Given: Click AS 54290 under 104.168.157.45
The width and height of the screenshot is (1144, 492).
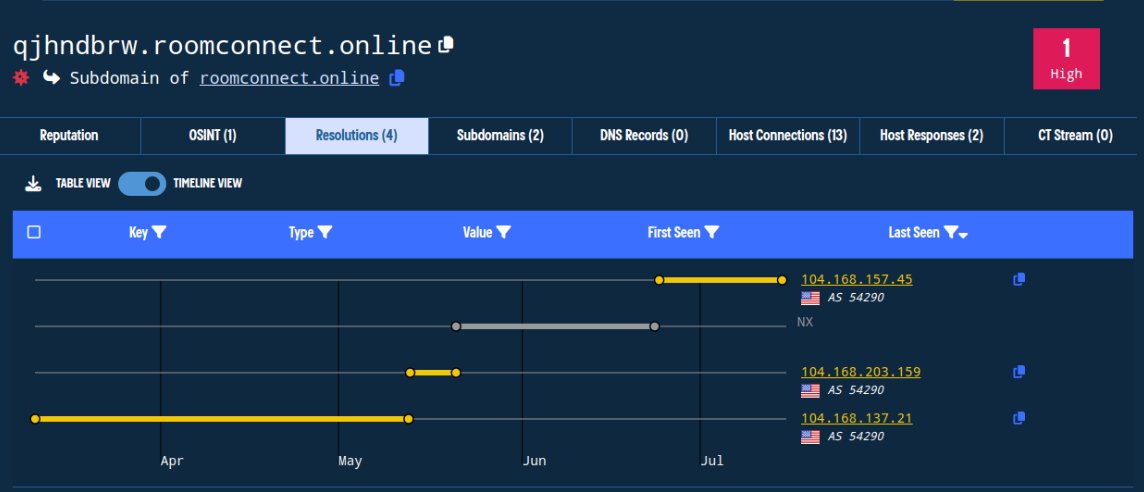Looking at the screenshot, I should (856, 298).
